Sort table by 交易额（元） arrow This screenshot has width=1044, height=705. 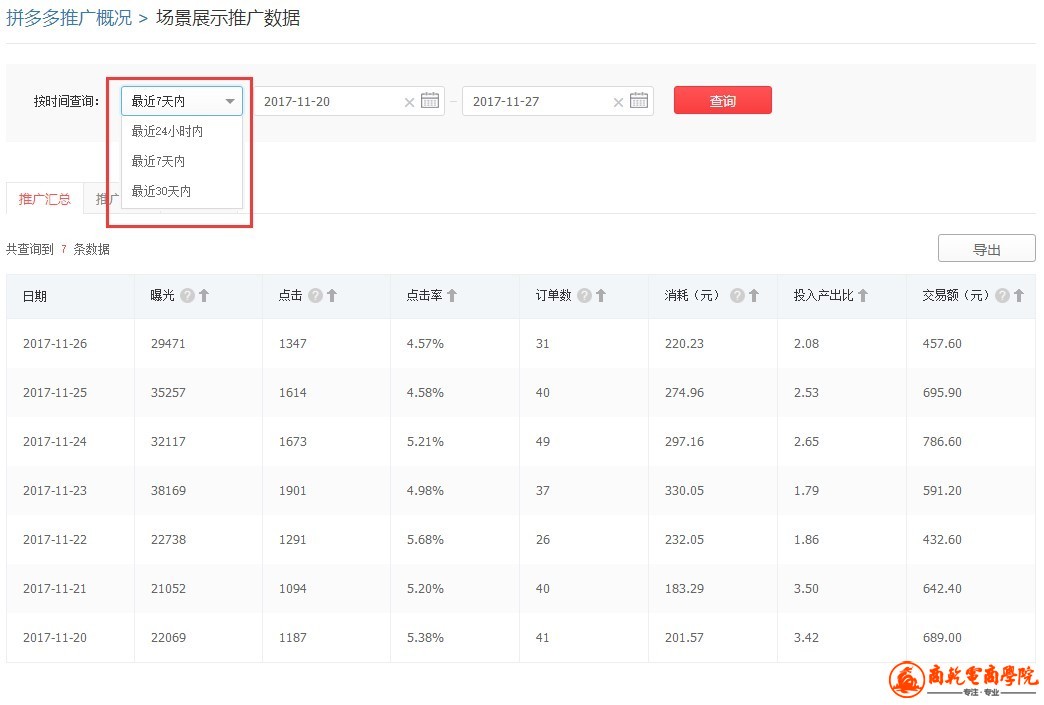(1019, 295)
